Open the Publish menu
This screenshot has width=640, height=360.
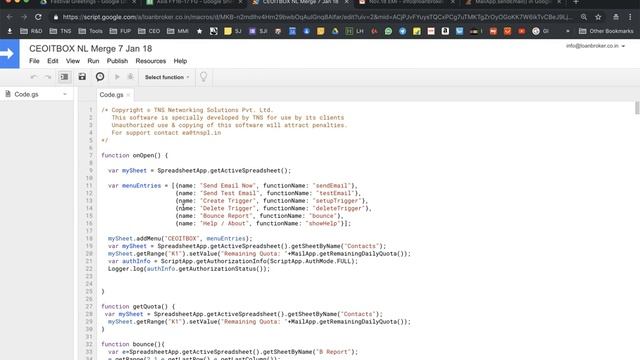point(117,61)
